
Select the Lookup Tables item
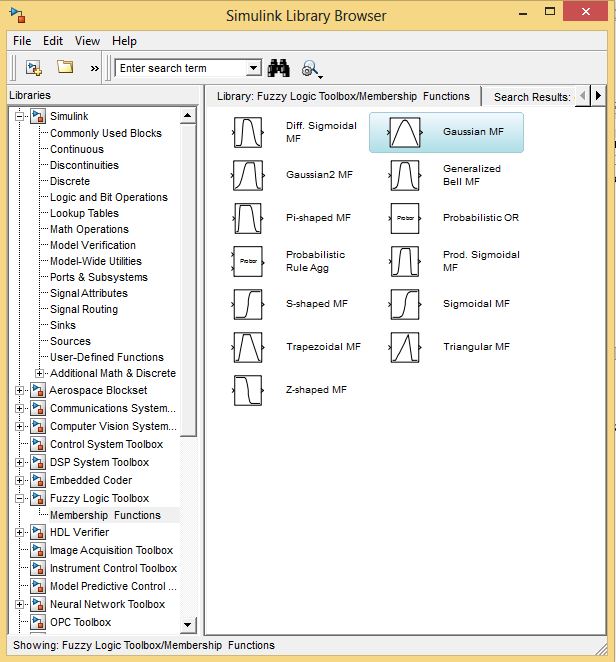click(84, 213)
